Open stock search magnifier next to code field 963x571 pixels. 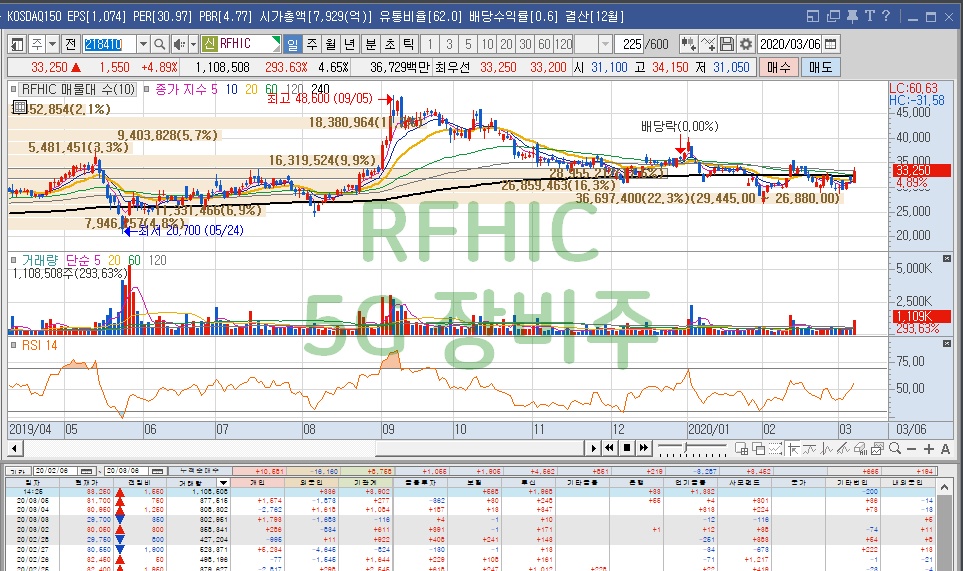(160, 44)
